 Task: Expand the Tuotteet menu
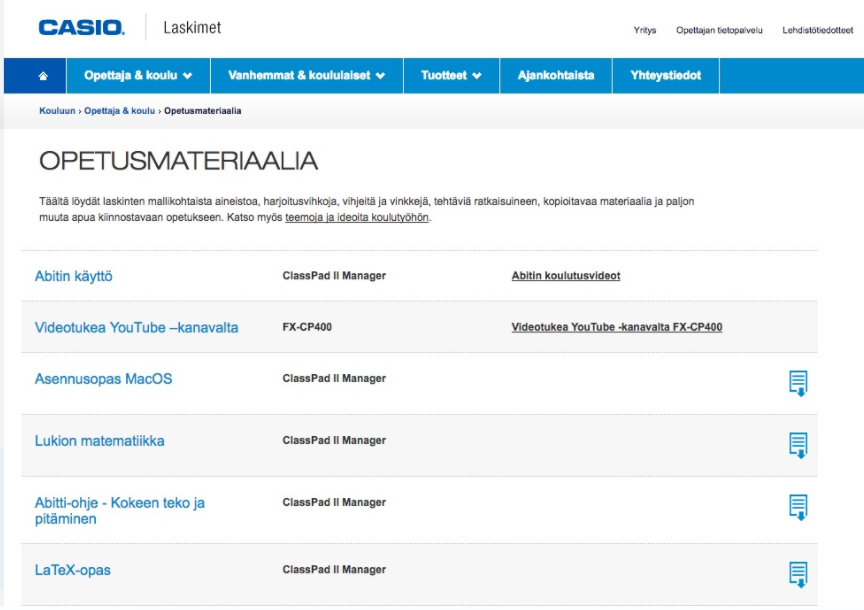[451, 75]
